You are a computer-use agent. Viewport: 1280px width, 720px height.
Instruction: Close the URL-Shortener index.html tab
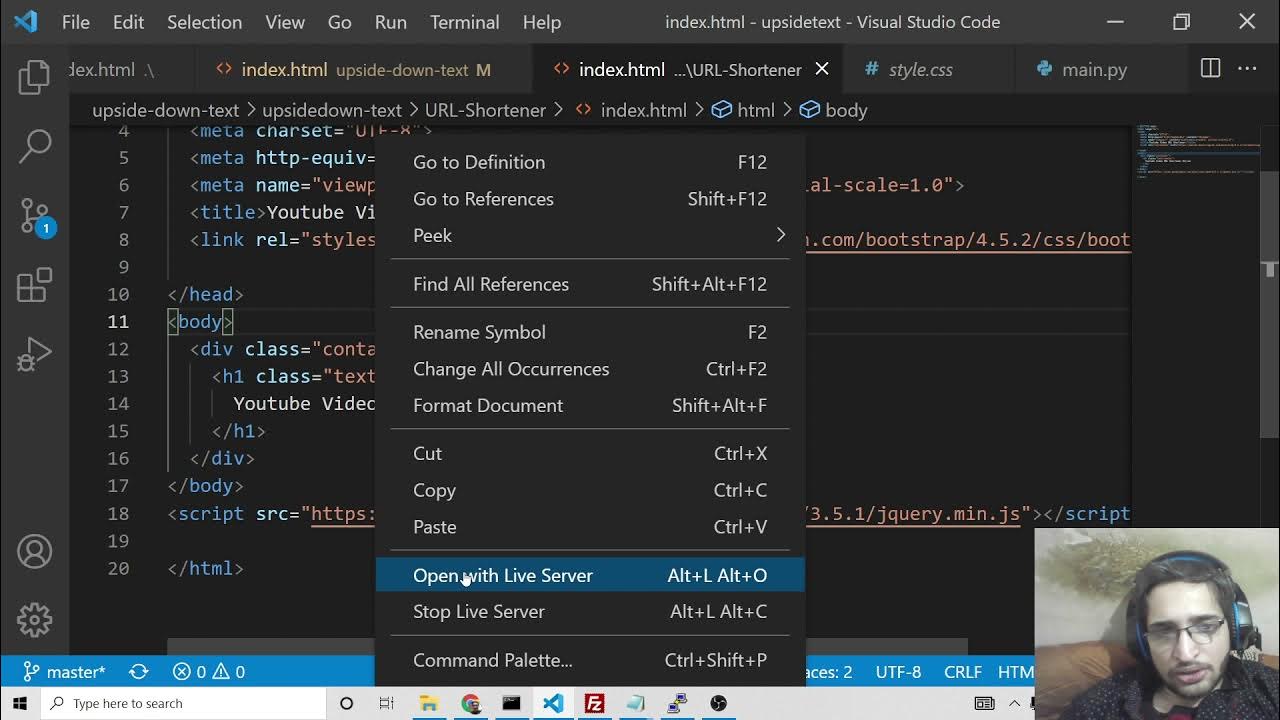click(821, 69)
